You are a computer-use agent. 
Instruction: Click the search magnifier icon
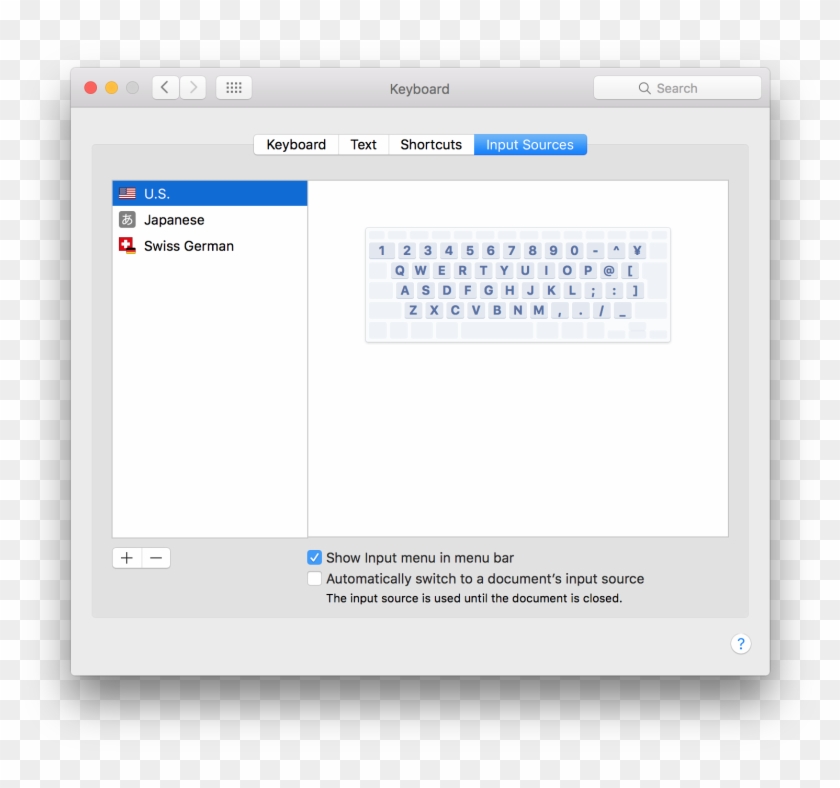click(x=645, y=88)
